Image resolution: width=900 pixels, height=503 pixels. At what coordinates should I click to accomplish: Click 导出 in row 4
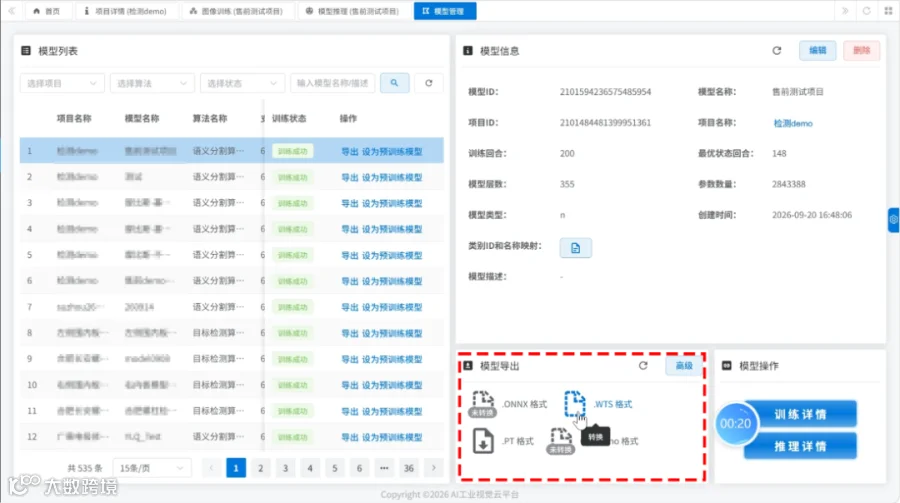pos(350,229)
